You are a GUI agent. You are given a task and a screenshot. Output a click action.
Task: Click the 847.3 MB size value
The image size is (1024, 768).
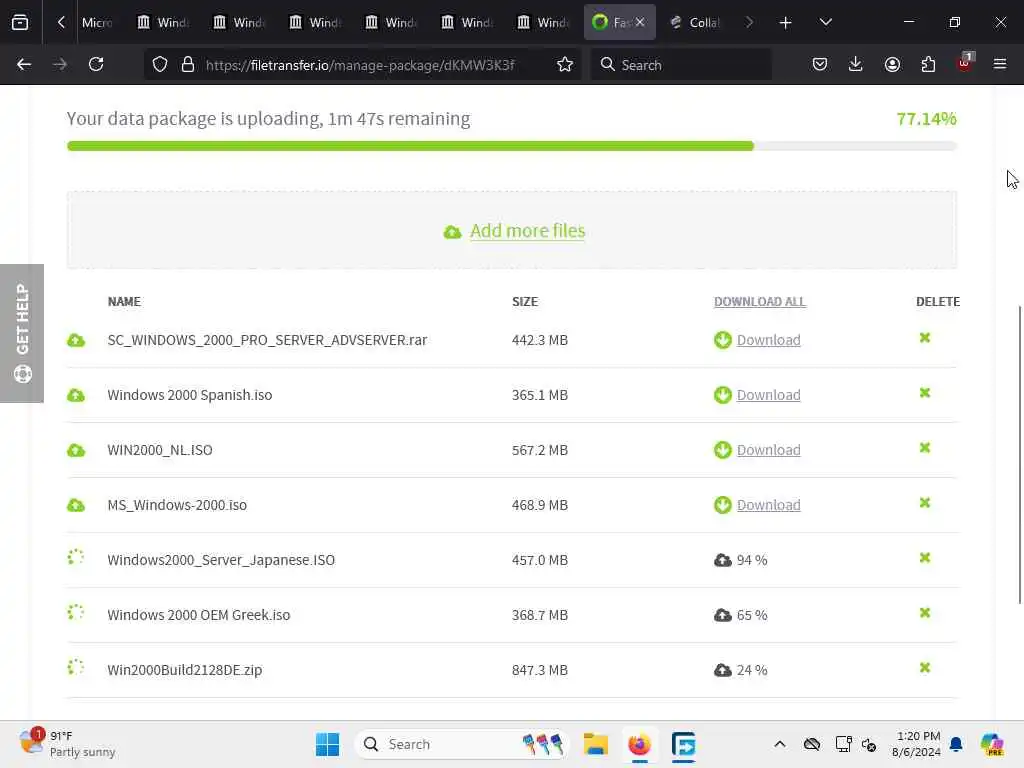(x=540, y=670)
